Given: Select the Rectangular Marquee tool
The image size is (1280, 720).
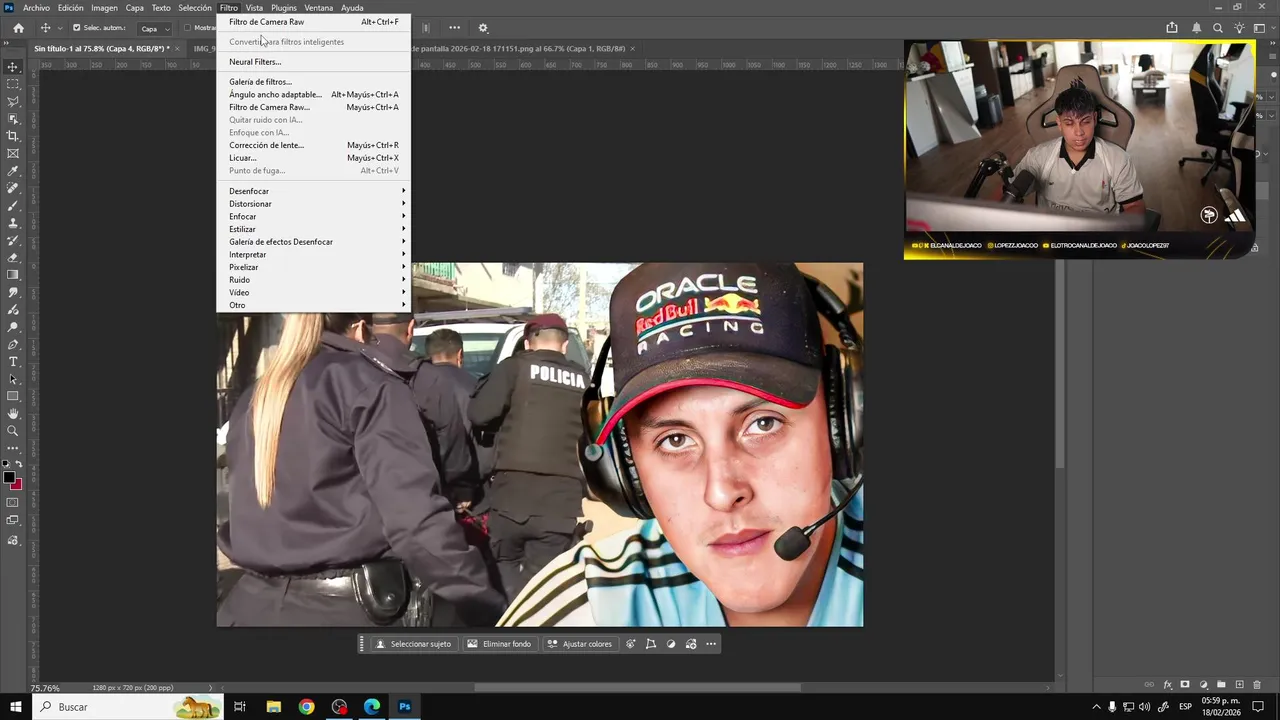Looking at the screenshot, I should (x=13, y=84).
